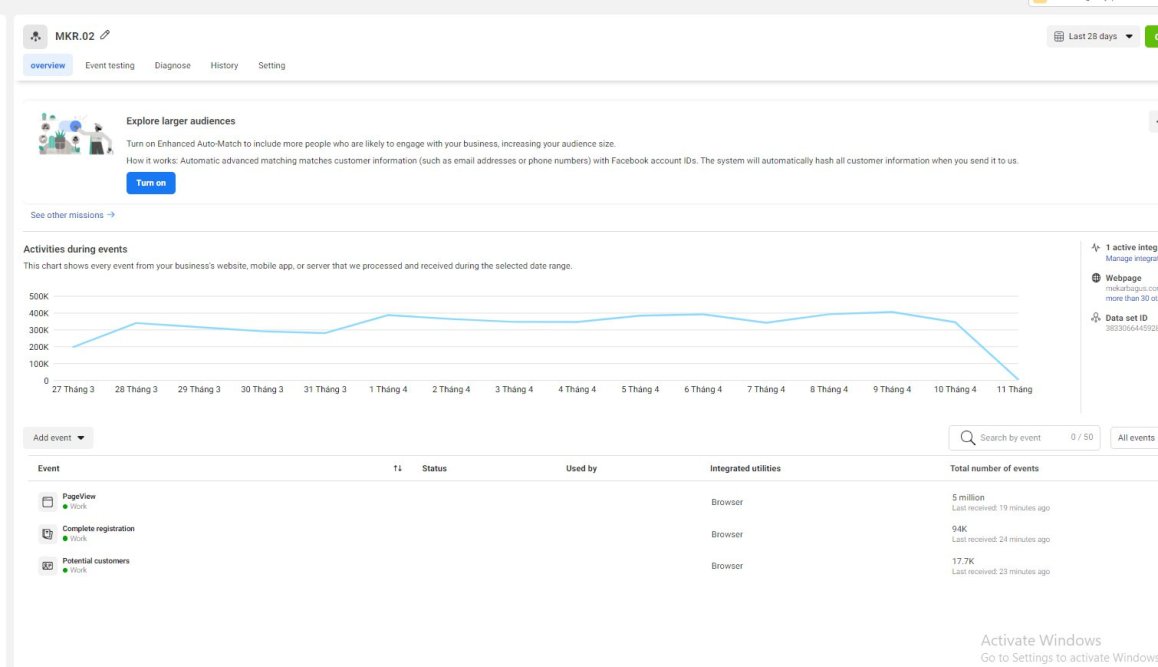Click the Turn on button

[151, 183]
